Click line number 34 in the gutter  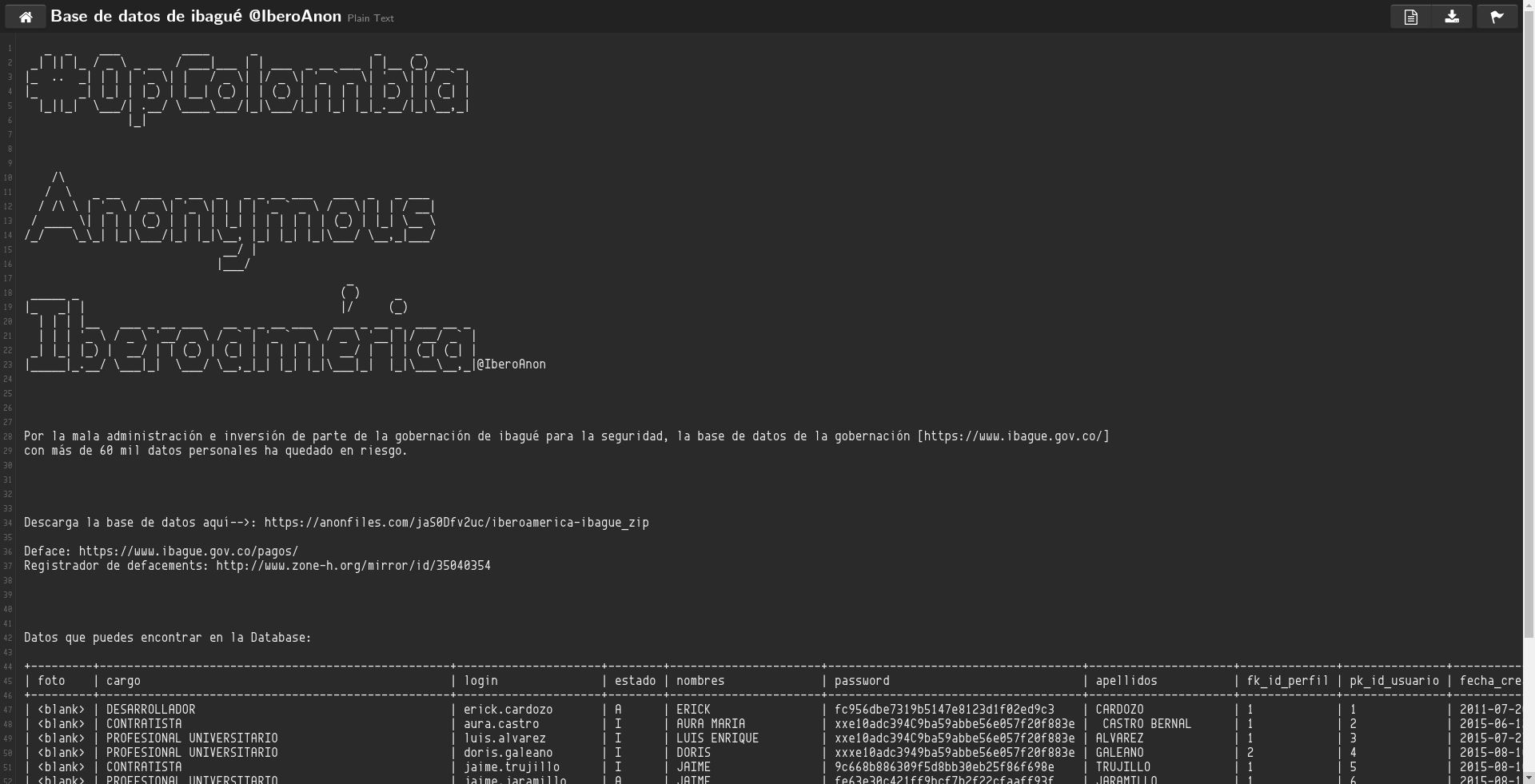(x=8, y=523)
